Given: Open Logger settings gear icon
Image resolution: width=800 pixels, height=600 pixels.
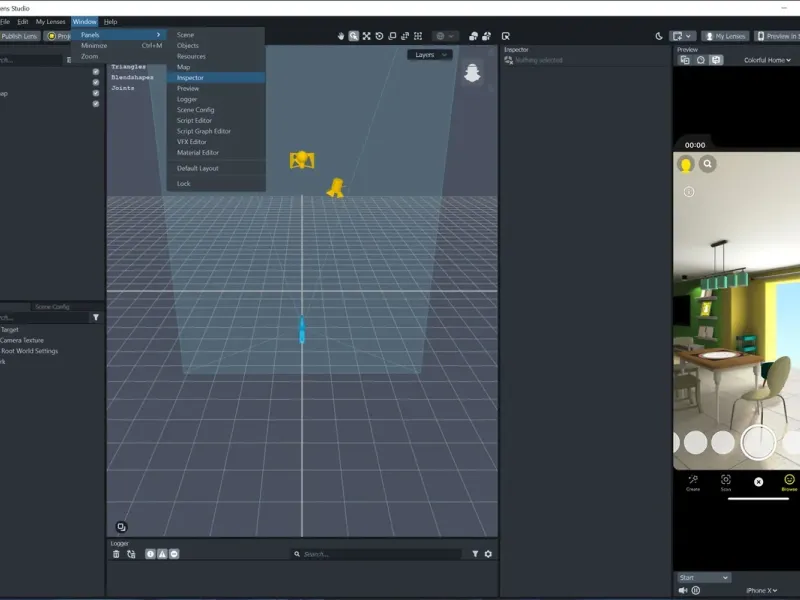Looking at the screenshot, I should [x=488, y=554].
